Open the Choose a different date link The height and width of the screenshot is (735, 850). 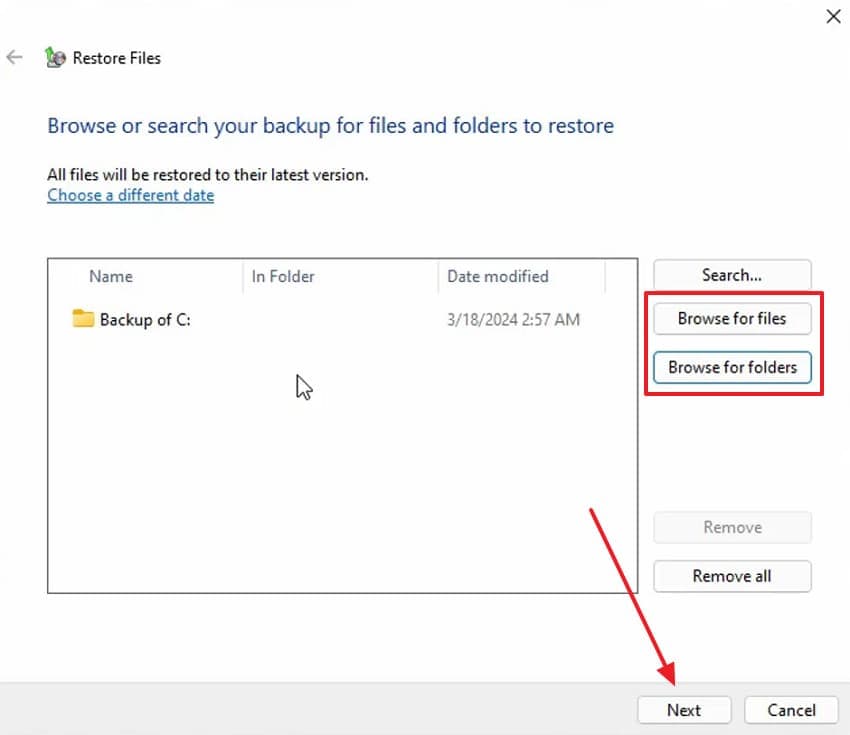click(131, 195)
